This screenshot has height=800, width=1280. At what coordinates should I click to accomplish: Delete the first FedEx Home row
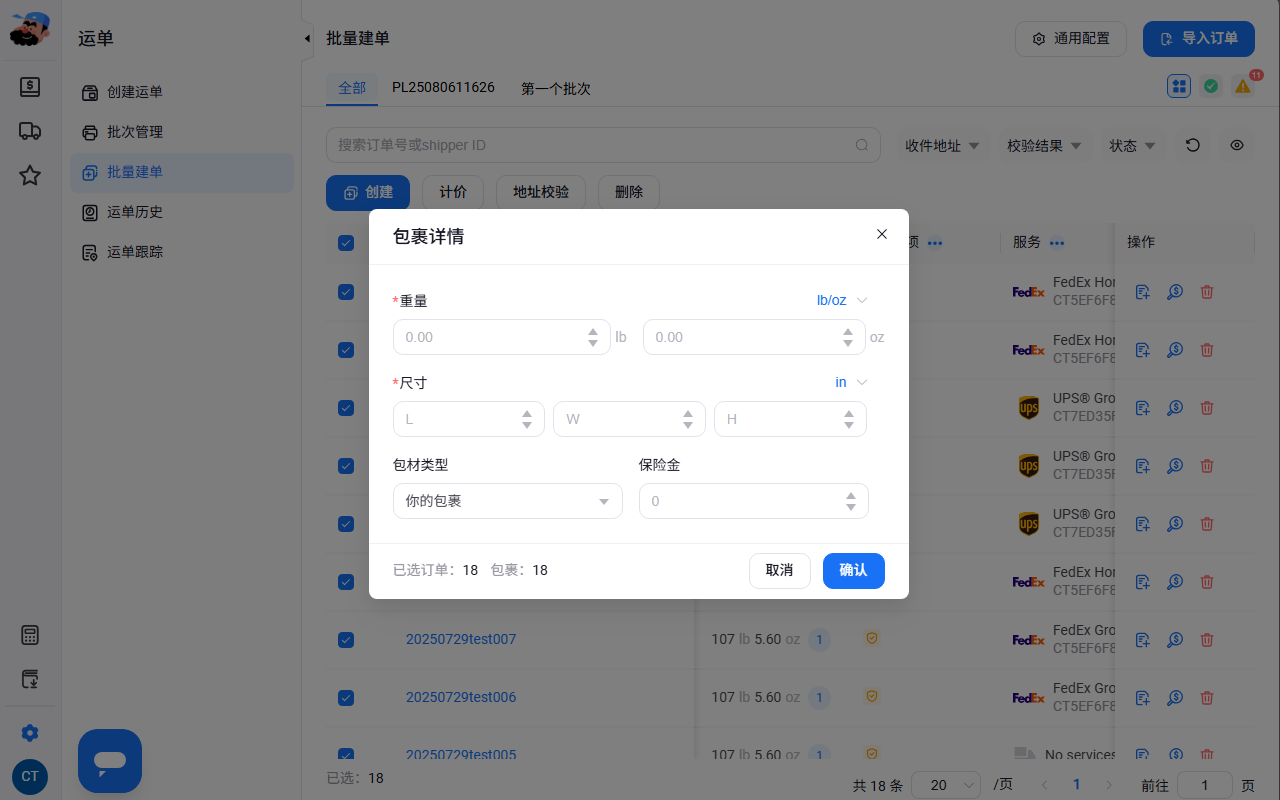coord(1207,292)
